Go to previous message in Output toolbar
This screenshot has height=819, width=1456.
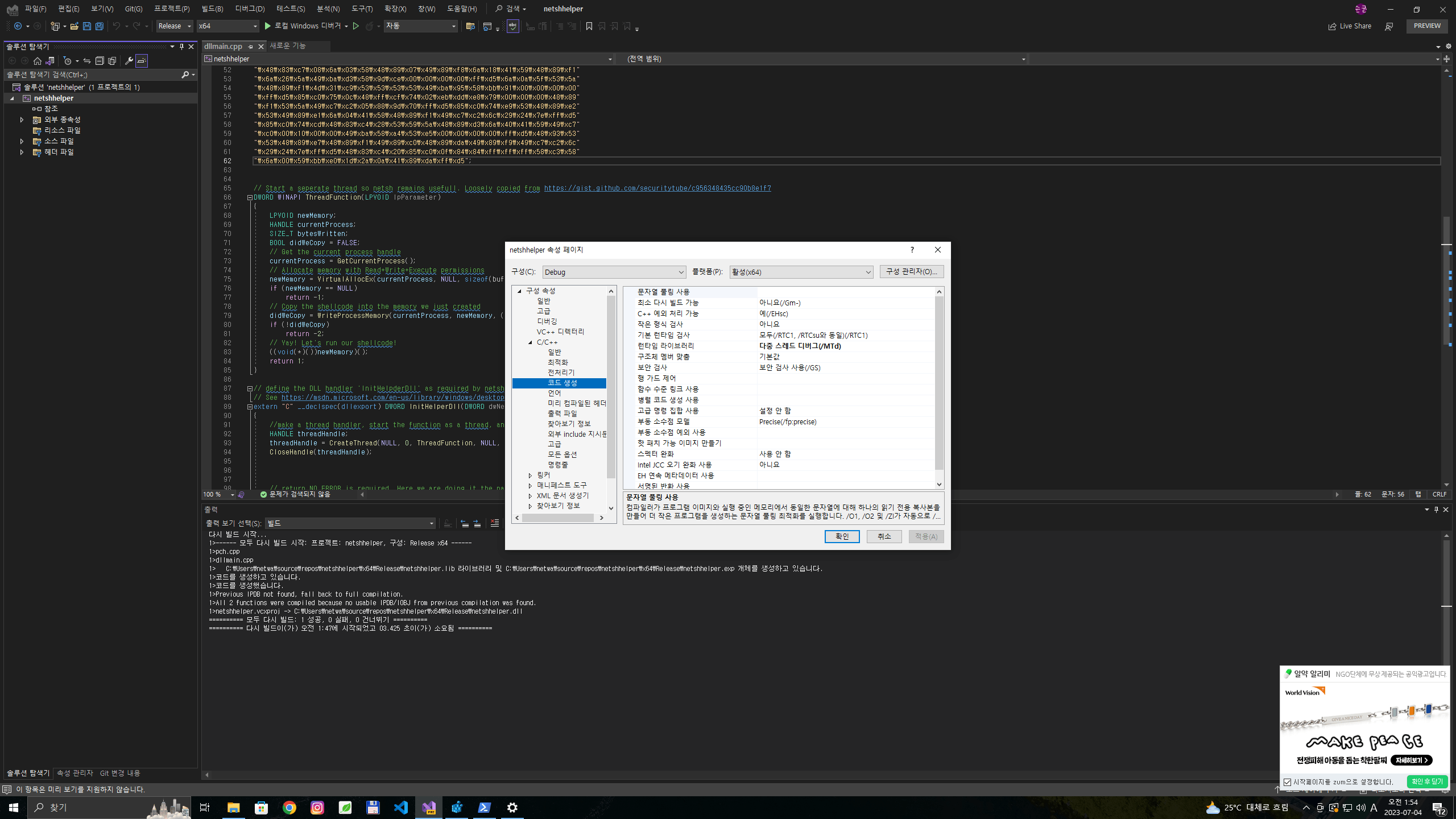click(x=465, y=523)
